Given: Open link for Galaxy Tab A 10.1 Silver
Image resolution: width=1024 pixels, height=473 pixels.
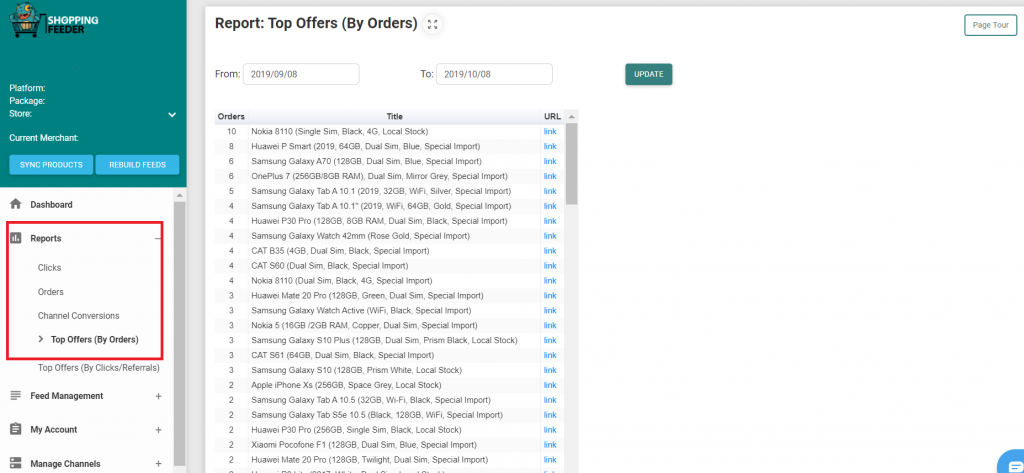Looking at the screenshot, I should (550, 191).
